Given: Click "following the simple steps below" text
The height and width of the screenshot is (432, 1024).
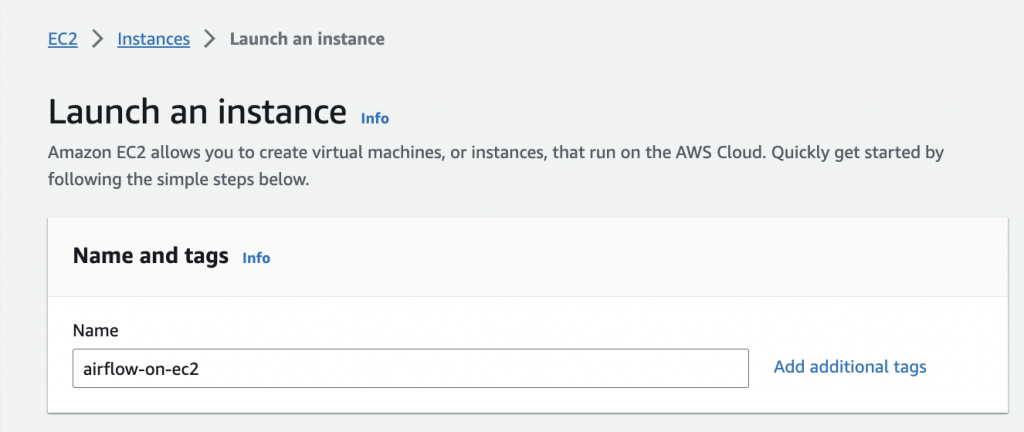Looking at the screenshot, I should pos(180,182).
